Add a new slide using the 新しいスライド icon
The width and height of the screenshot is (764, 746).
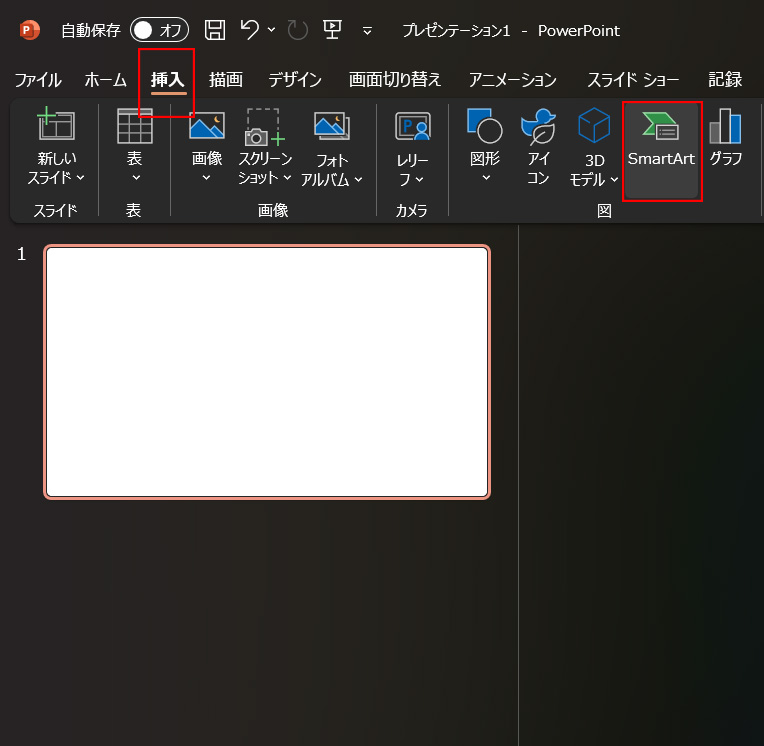56,124
